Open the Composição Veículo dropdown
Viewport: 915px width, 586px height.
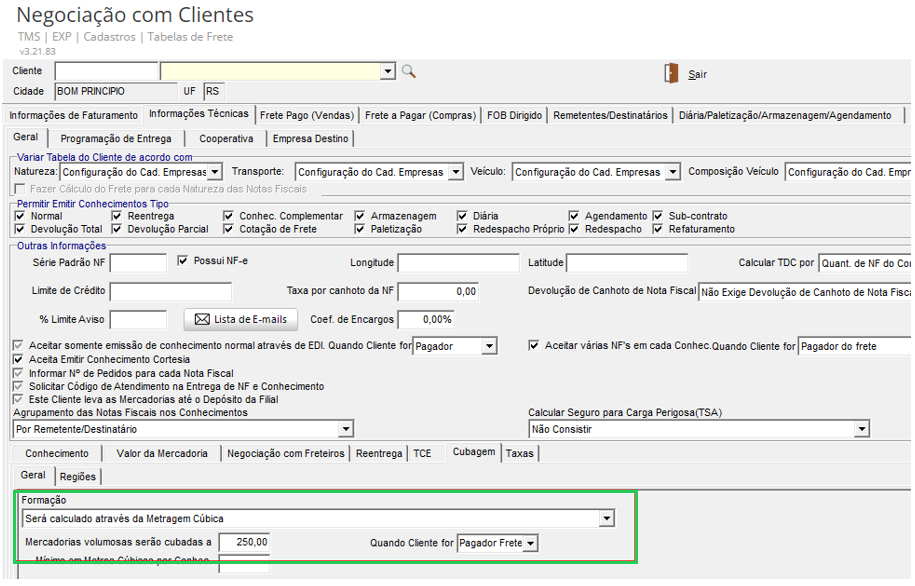[x=848, y=172]
